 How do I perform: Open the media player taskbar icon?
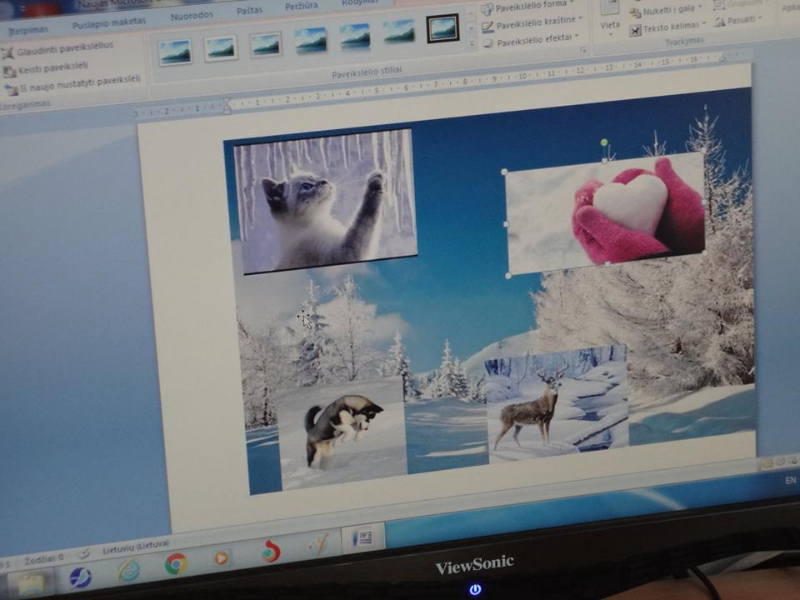(221, 558)
